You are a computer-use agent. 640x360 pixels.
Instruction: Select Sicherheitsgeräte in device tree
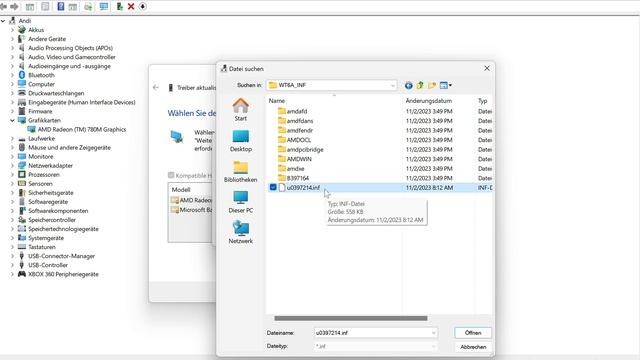click(x=51, y=193)
